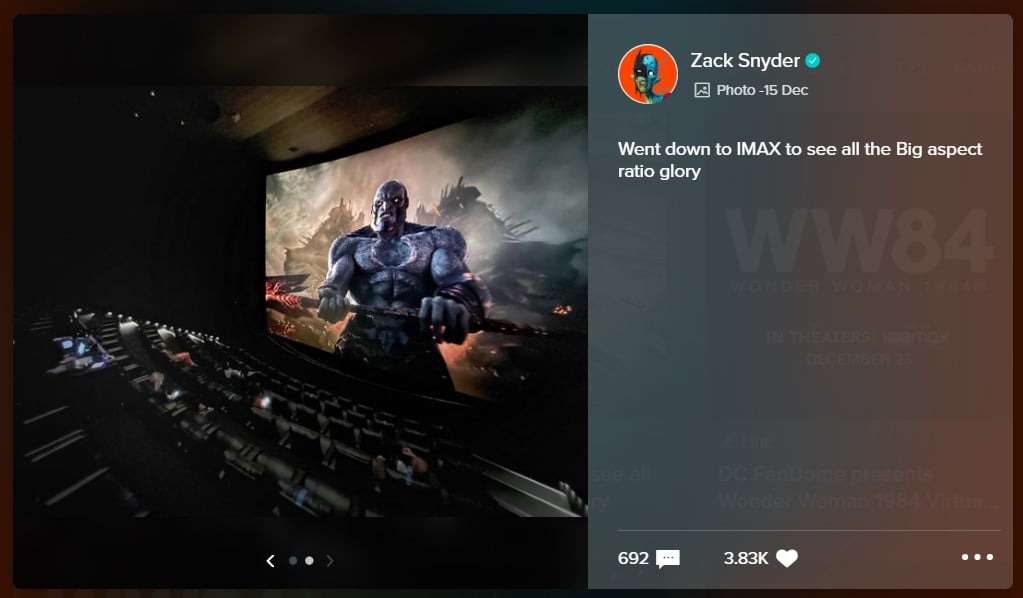Select the second carousel dot indicator
1023x598 pixels.
[x=309, y=561]
